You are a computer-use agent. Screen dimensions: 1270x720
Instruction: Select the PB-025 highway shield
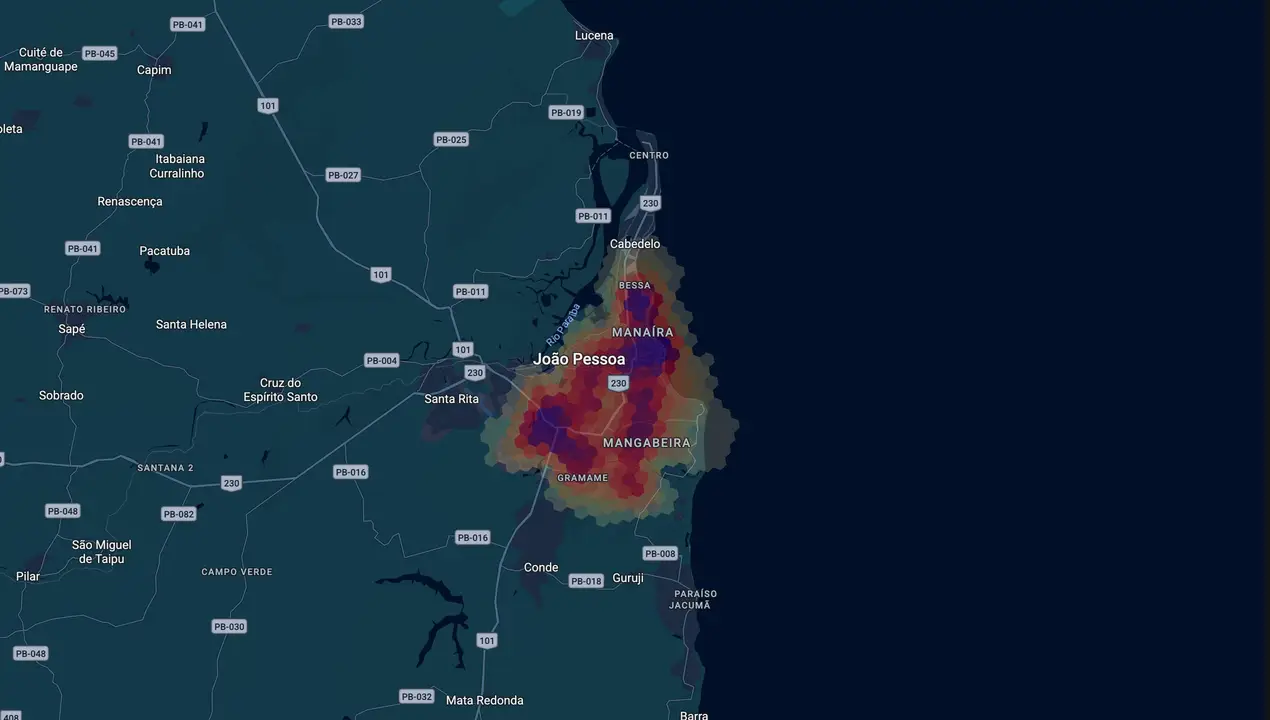coord(452,140)
